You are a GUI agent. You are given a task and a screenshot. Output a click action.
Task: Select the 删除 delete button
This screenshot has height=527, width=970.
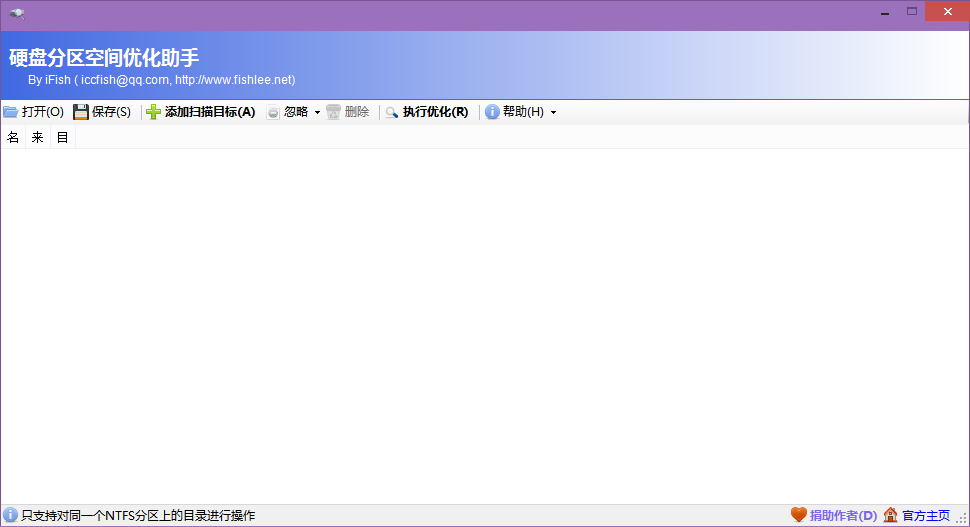click(x=348, y=112)
